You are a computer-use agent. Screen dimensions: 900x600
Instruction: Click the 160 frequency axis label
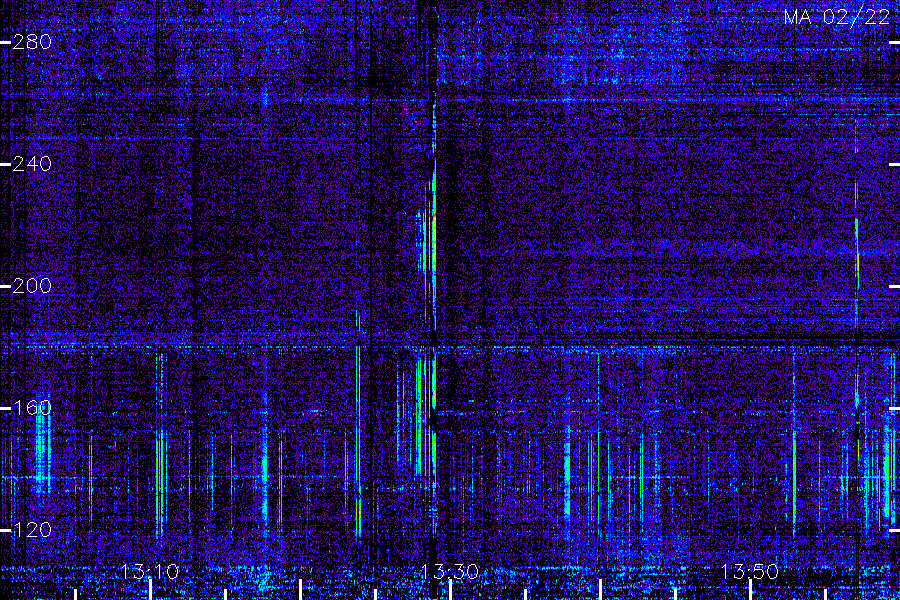32,408
